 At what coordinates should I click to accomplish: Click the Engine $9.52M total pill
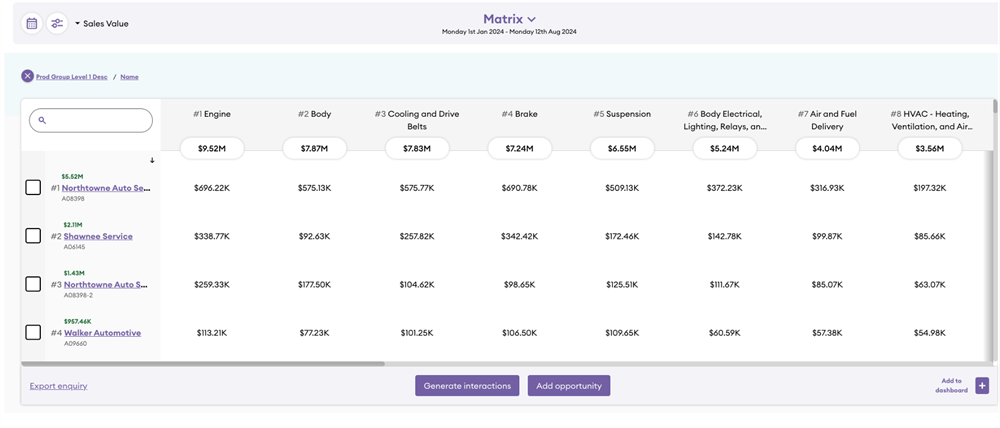[211, 148]
